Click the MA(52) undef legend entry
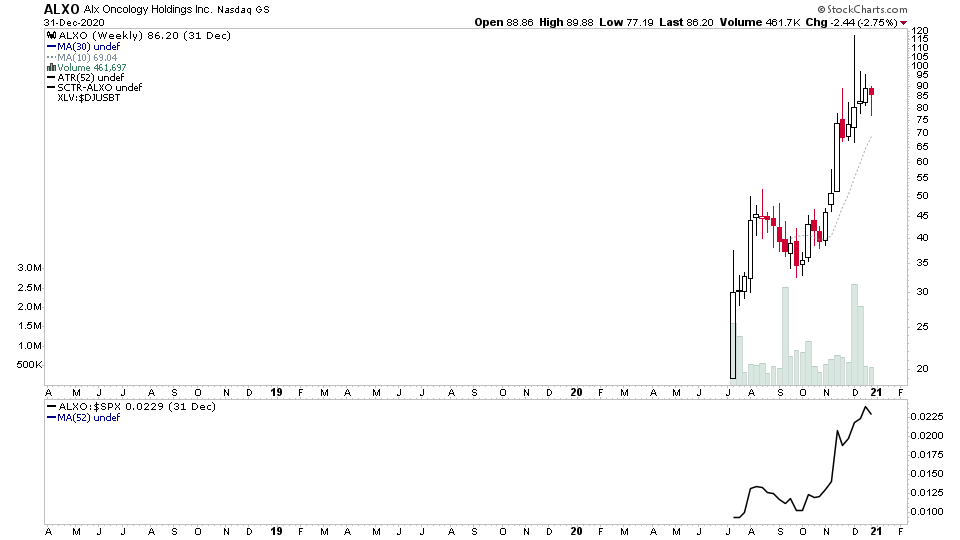 88,418
